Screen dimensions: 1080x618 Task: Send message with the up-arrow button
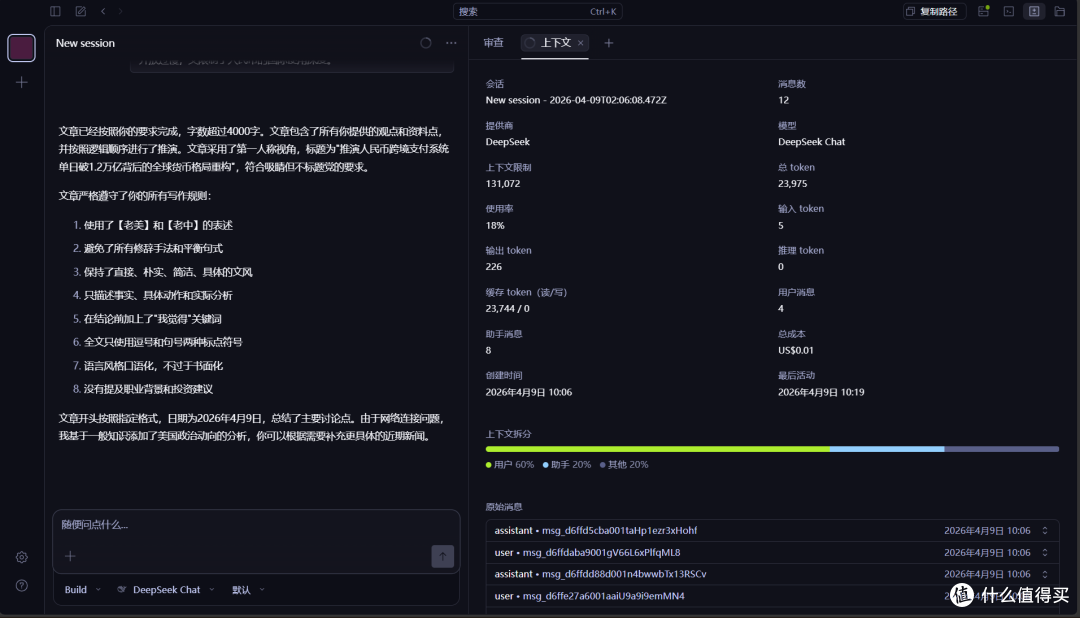443,556
